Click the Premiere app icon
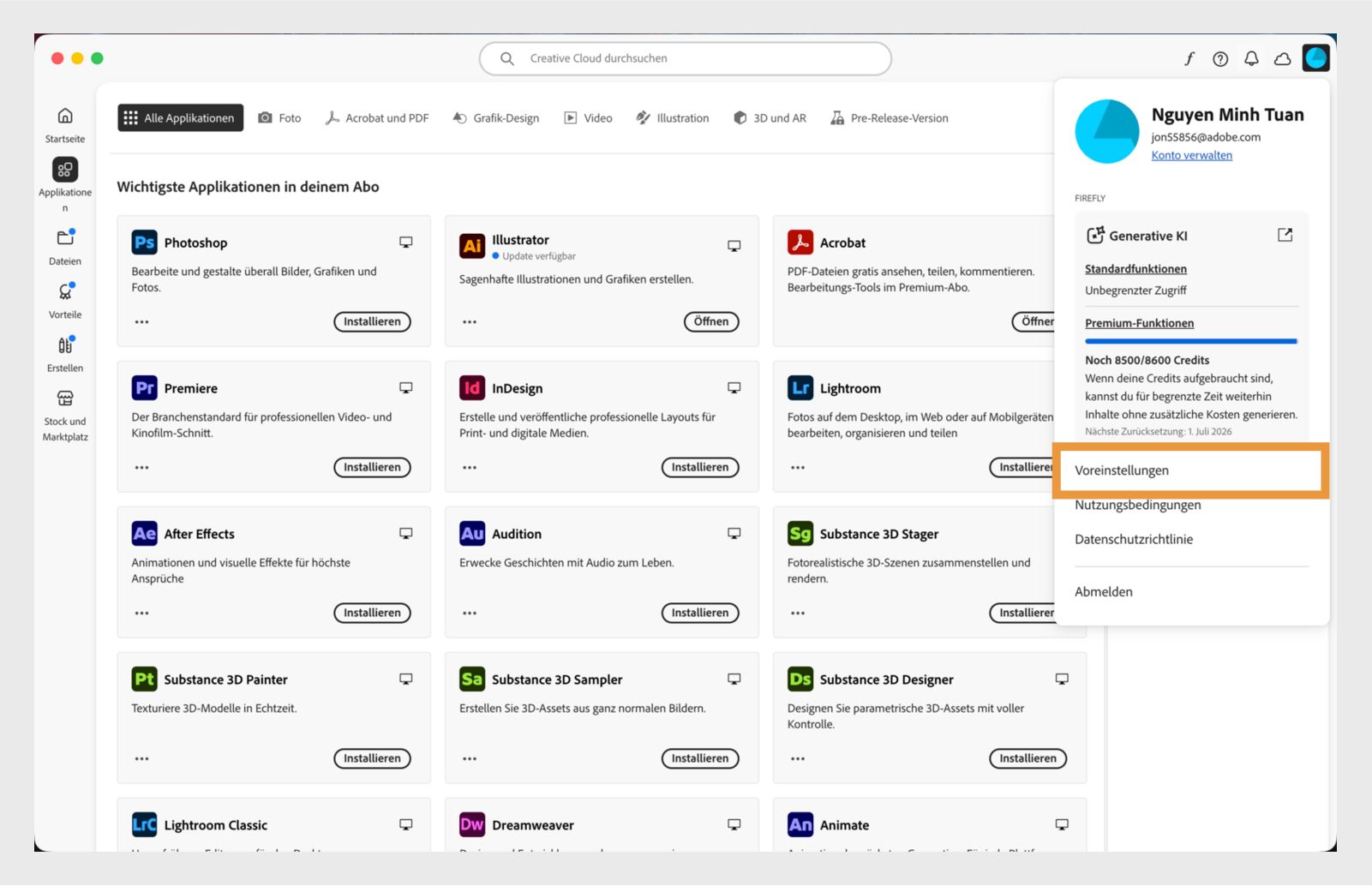1372x886 pixels. point(144,388)
